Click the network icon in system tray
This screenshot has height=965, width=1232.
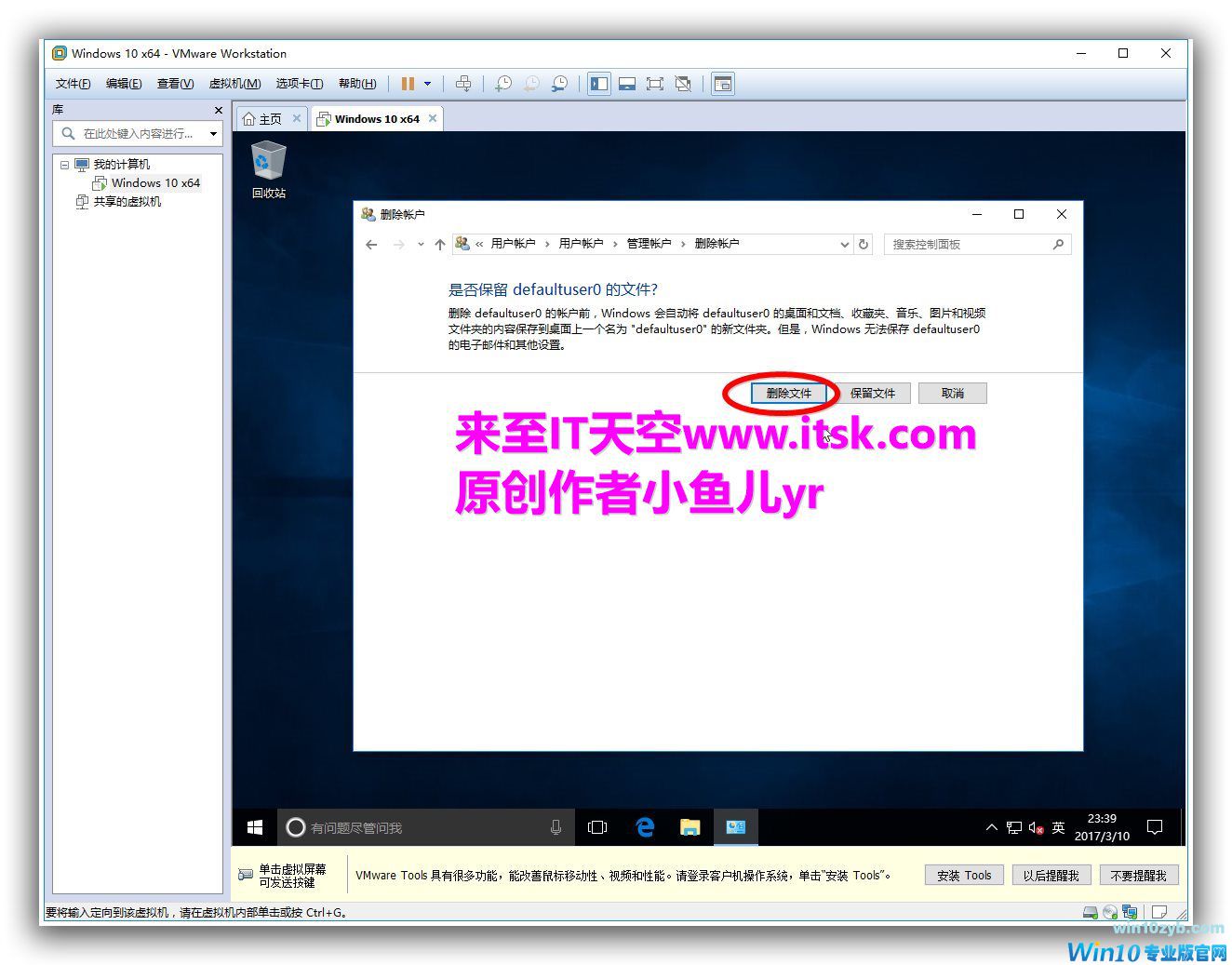1013,827
